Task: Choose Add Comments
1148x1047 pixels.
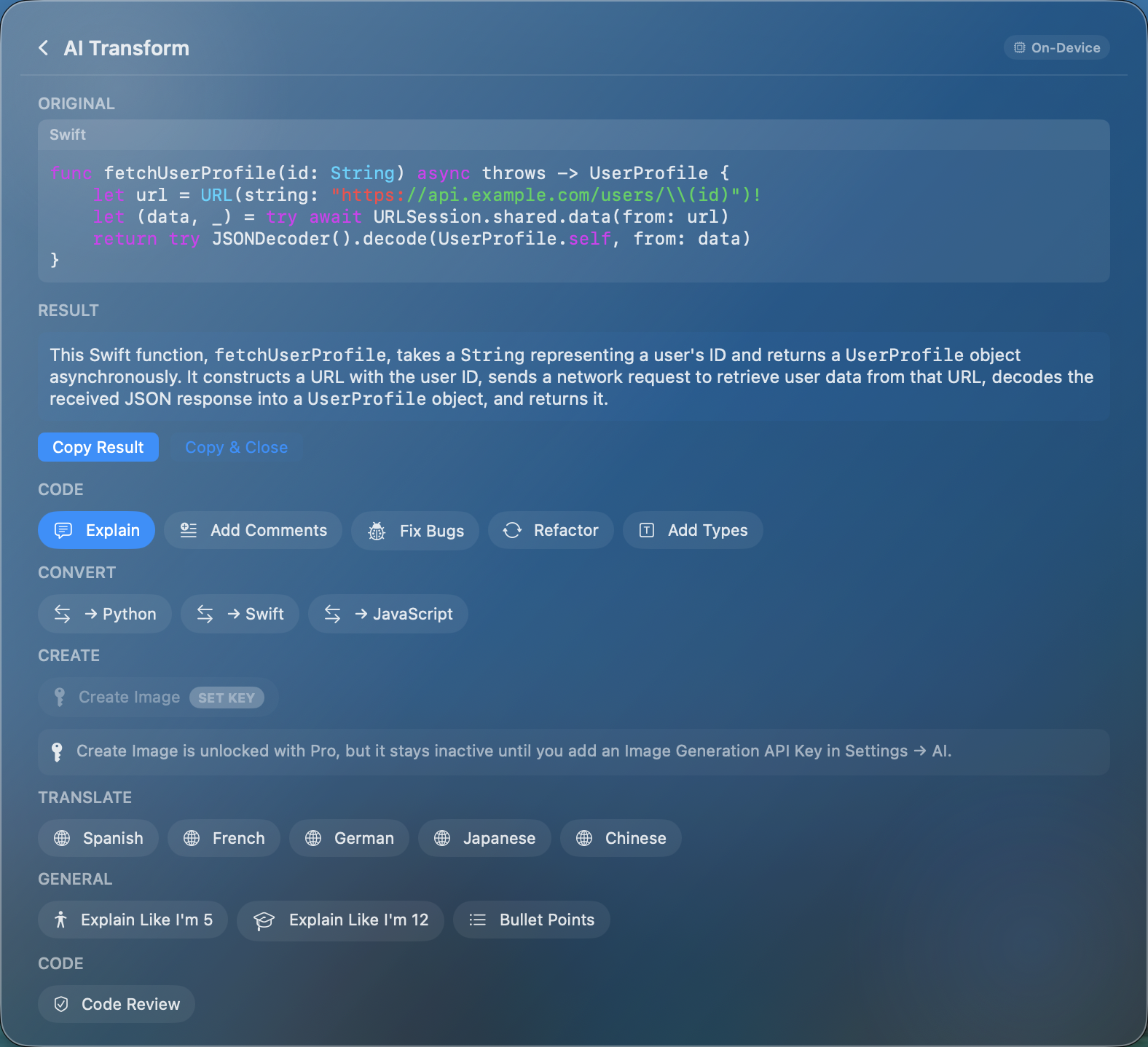Action: click(253, 530)
